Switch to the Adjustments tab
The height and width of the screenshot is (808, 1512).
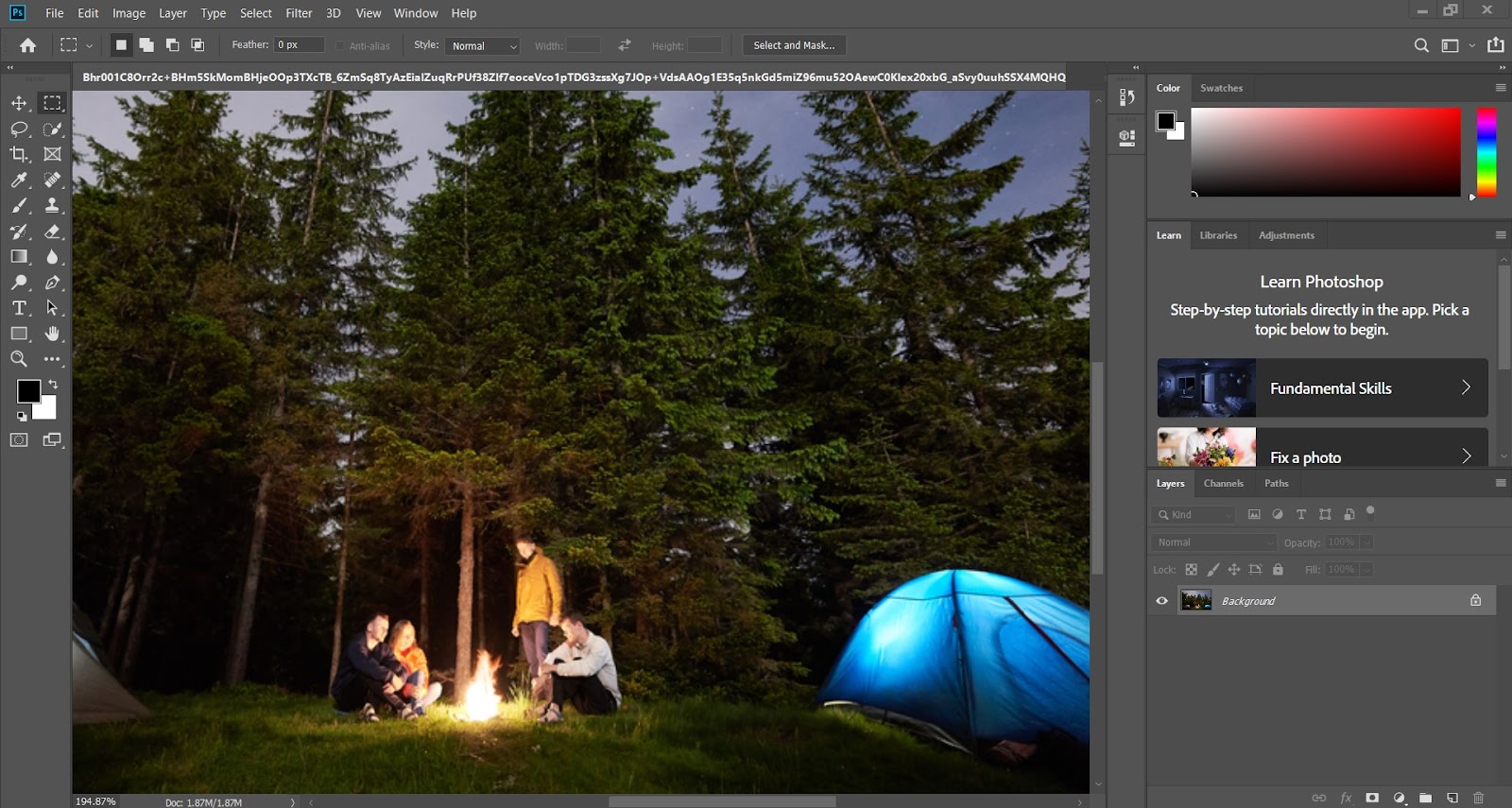click(1286, 235)
